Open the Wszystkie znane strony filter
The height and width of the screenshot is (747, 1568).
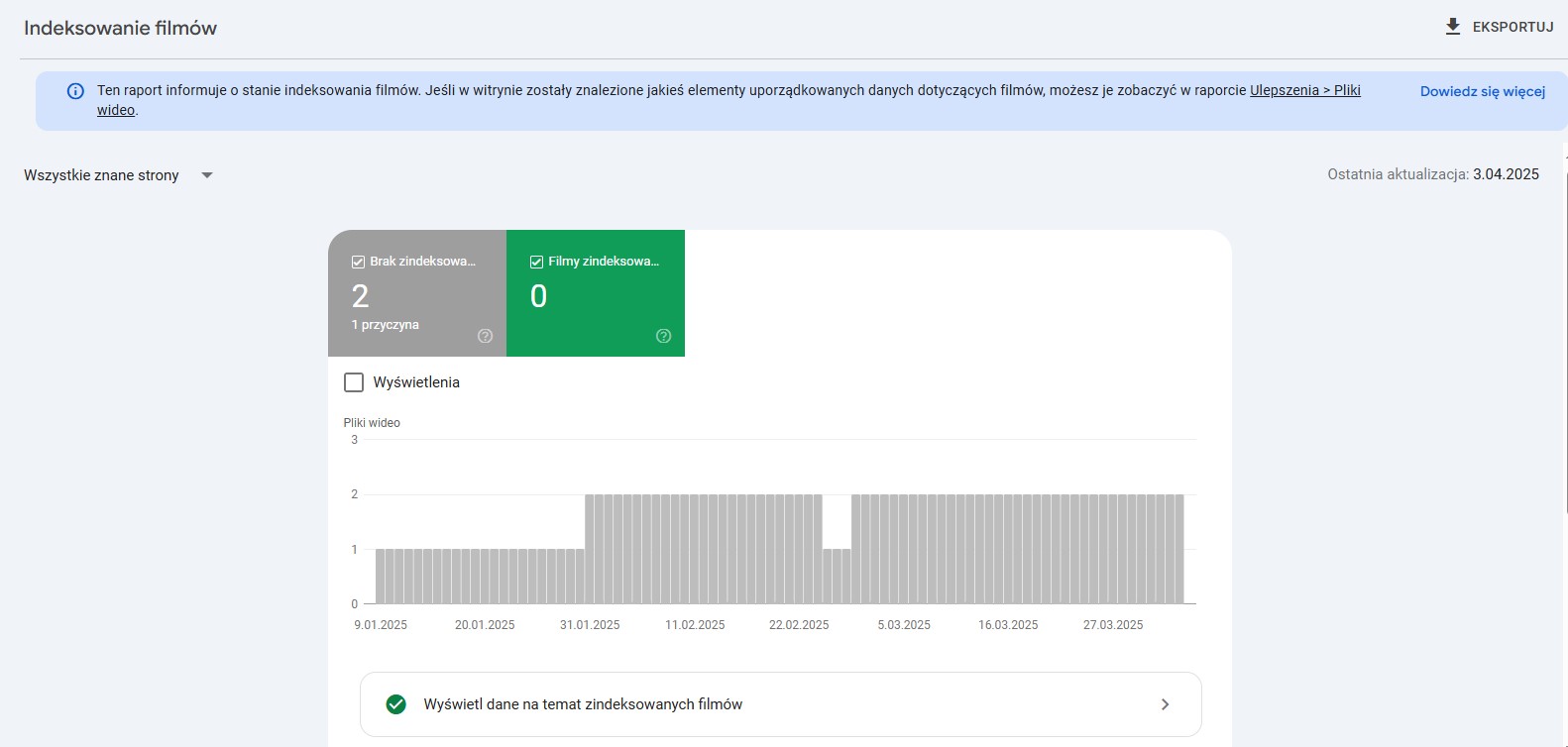[102, 175]
